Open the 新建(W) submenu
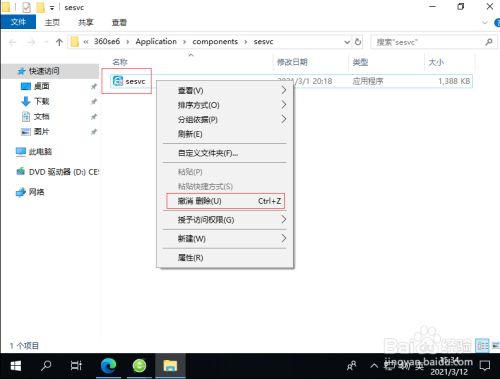This screenshot has height=379, width=500. [x=225, y=239]
